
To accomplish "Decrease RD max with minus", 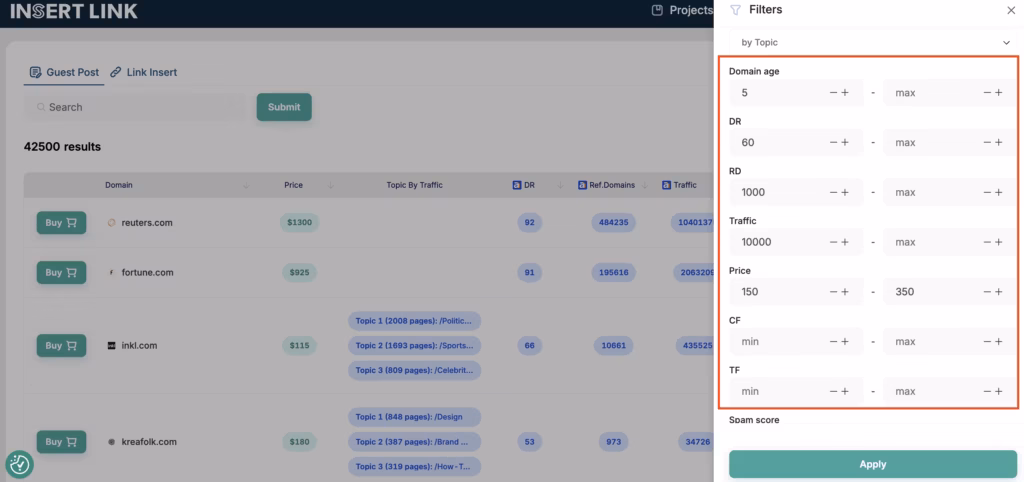I will (987, 193).
